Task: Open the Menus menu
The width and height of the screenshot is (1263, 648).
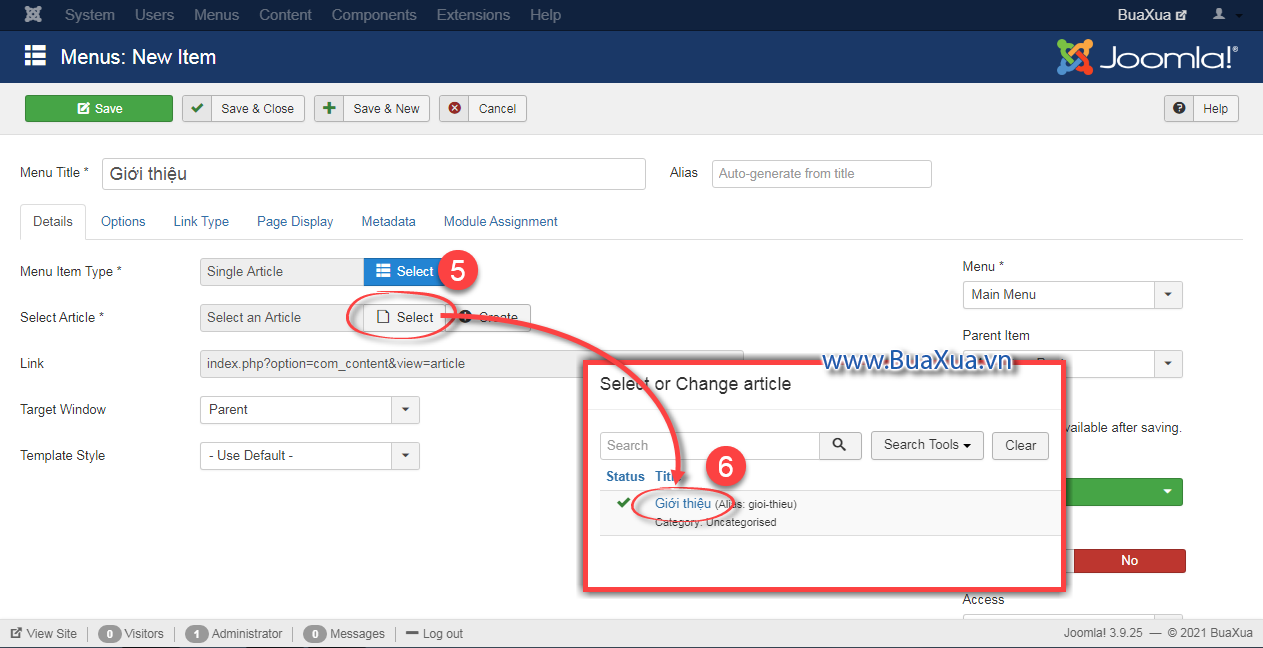Action: tap(217, 15)
